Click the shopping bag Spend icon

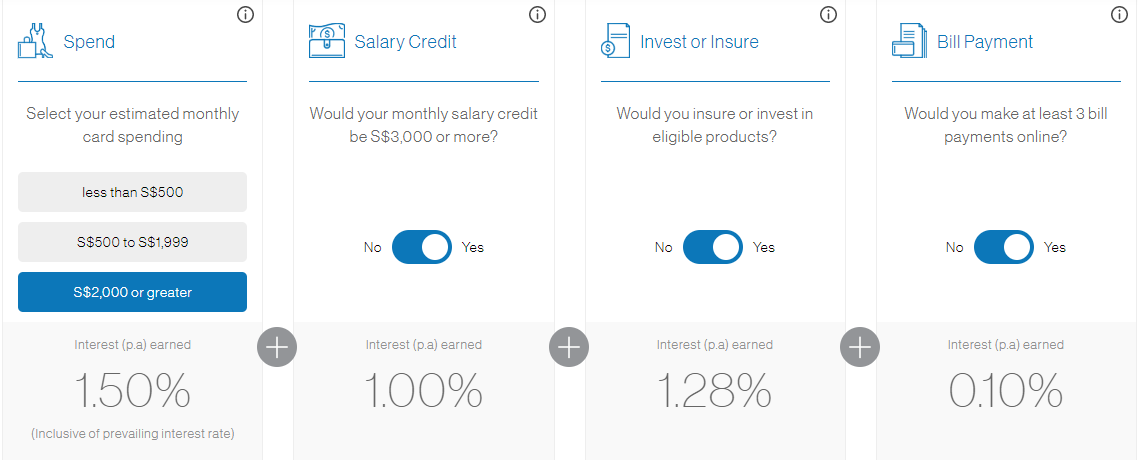(33, 42)
